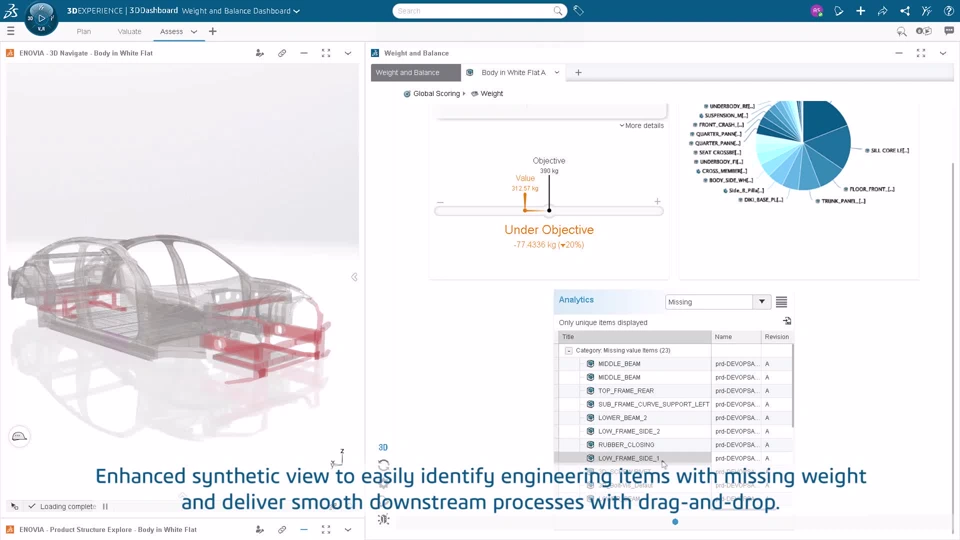Viewport: 960px width, 540px height.
Task: Expand More details section
Action: (x=641, y=126)
